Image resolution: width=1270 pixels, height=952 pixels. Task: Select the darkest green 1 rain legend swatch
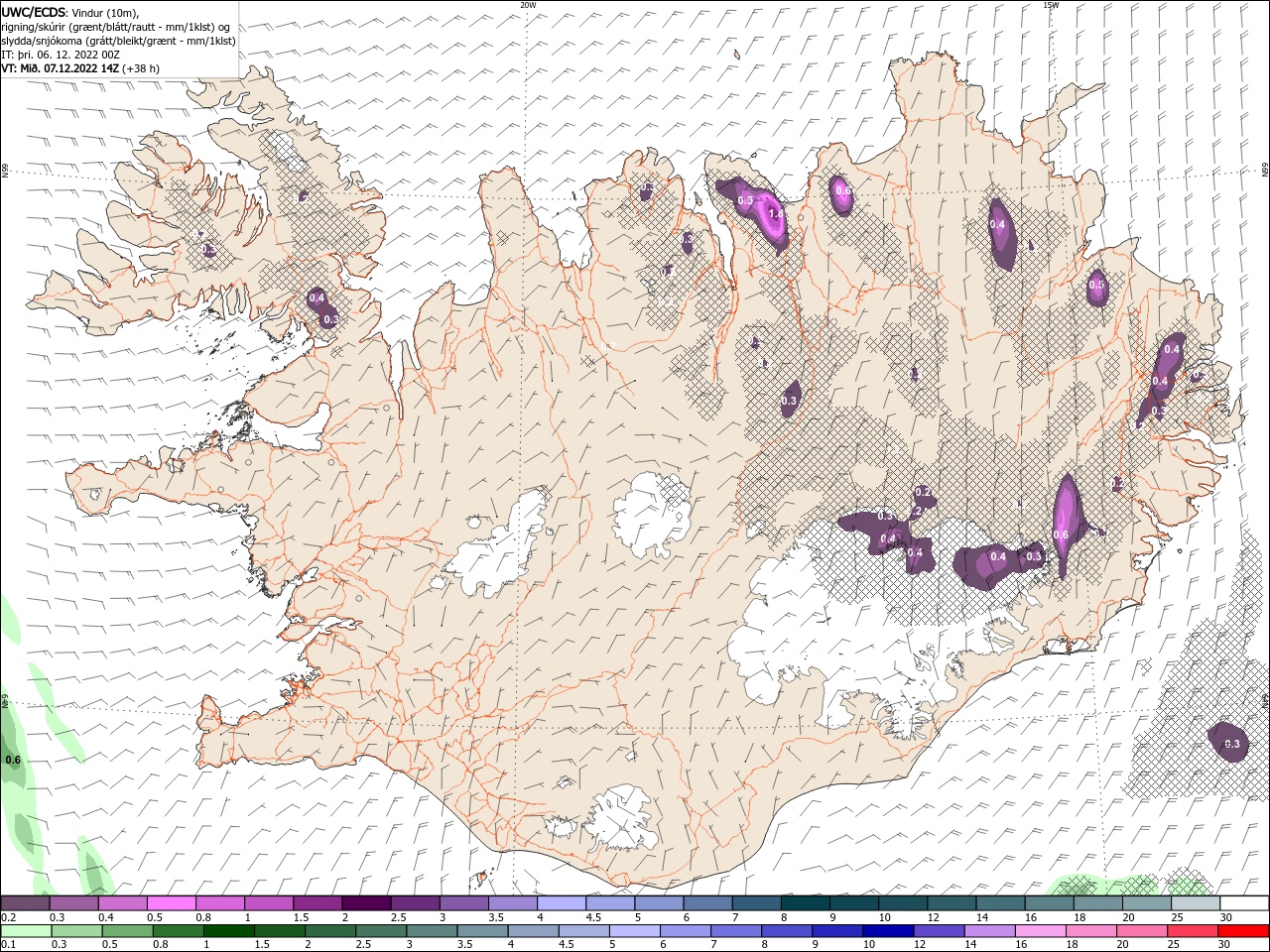point(229,931)
